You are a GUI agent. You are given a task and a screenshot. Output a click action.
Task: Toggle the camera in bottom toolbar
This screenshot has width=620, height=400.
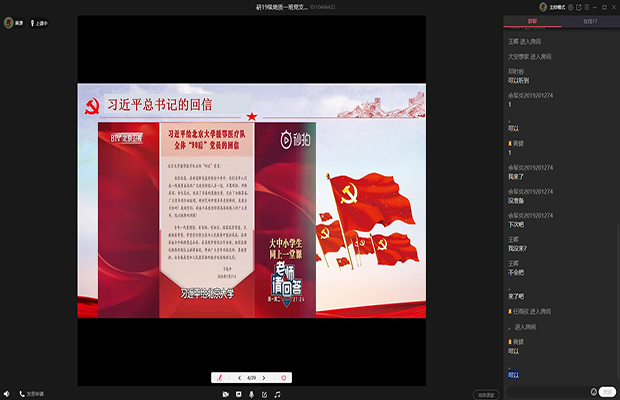225,394
